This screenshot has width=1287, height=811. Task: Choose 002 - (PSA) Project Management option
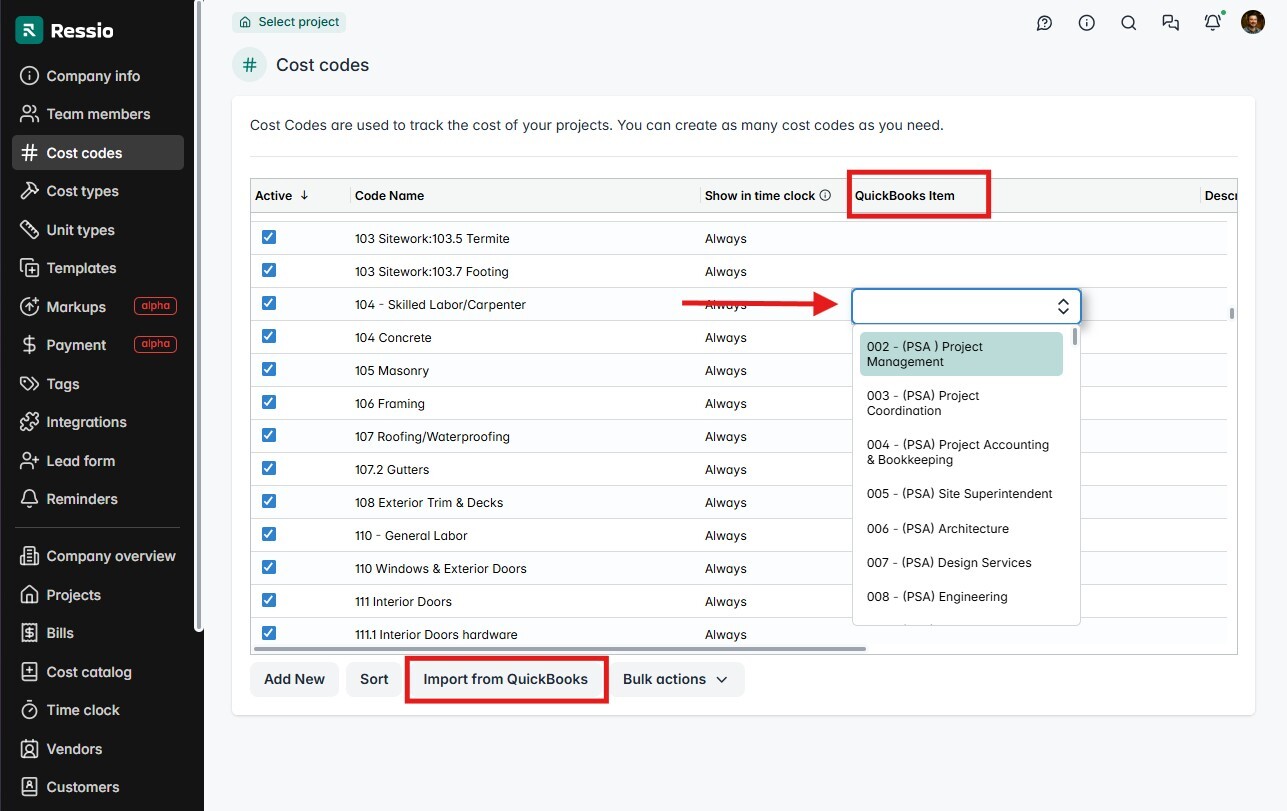click(x=961, y=354)
